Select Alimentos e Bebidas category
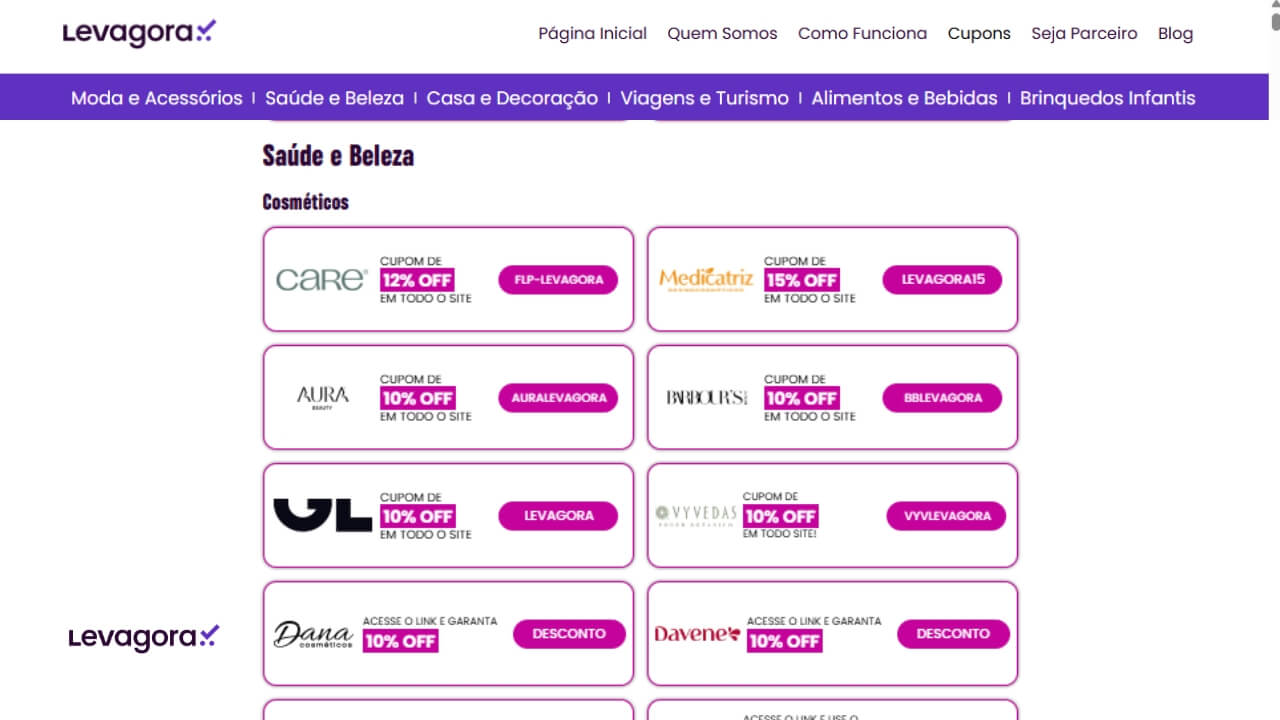This screenshot has width=1280, height=720. tap(904, 98)
